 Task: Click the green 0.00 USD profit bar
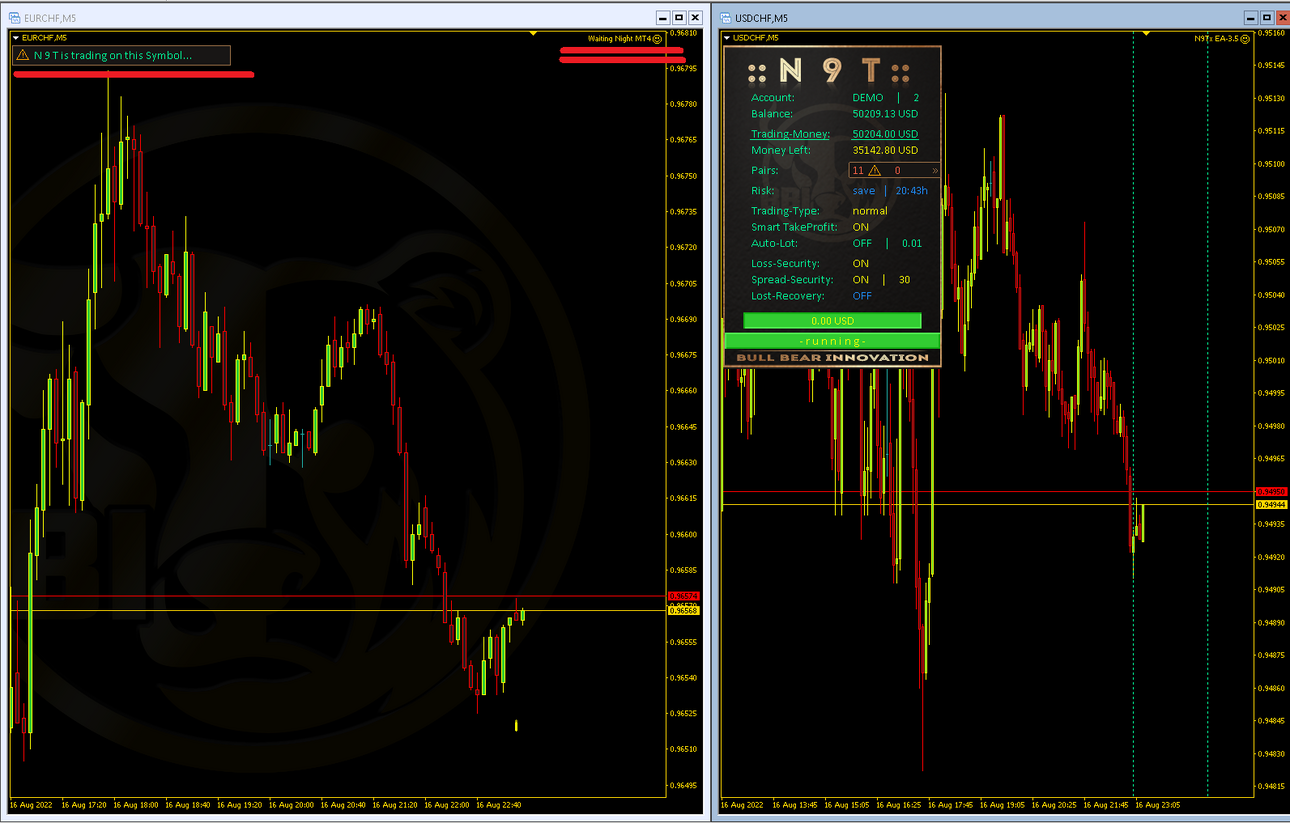point(832,321)
